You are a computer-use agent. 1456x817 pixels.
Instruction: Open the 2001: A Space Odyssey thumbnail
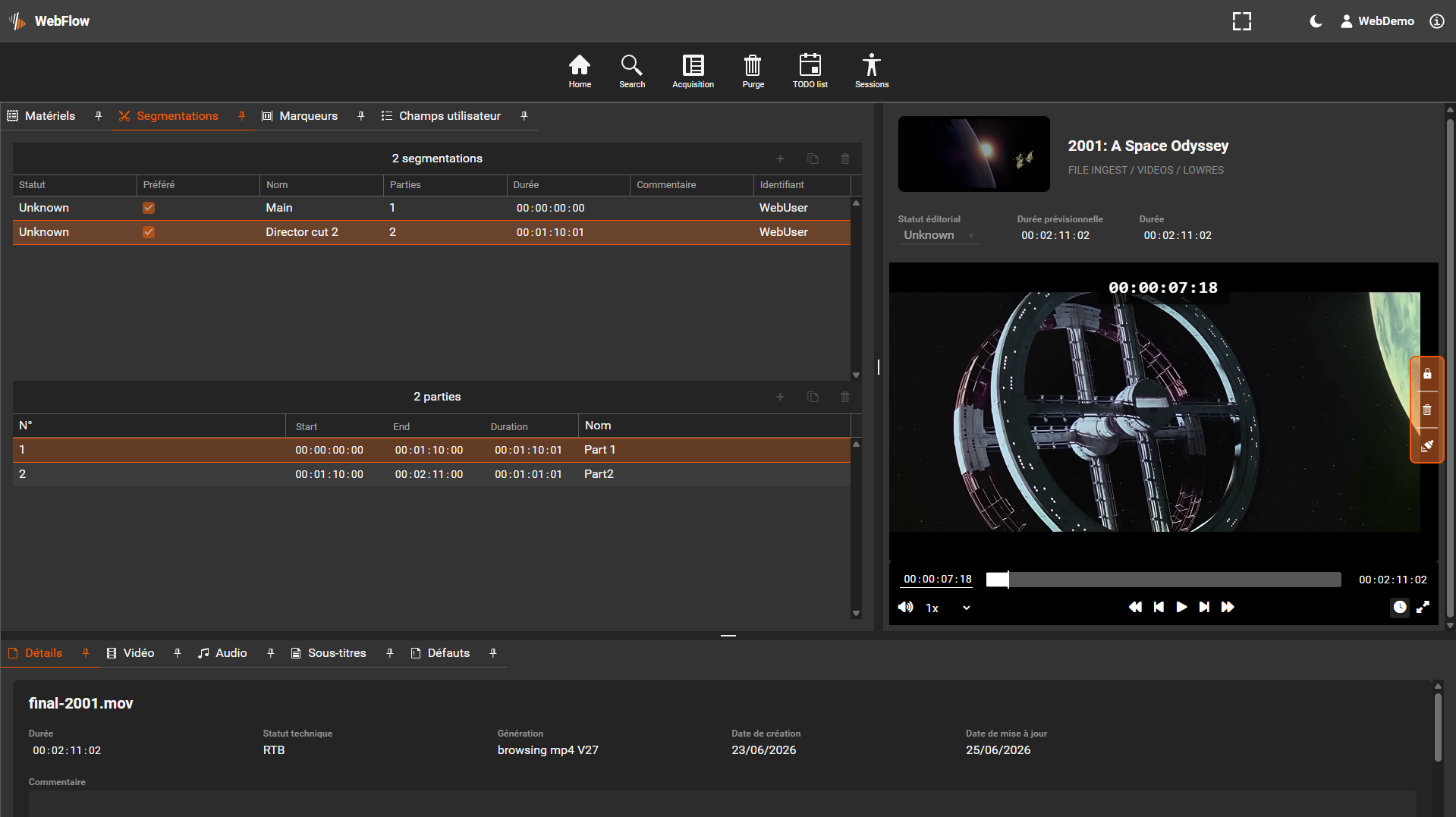tap(974, 154)
